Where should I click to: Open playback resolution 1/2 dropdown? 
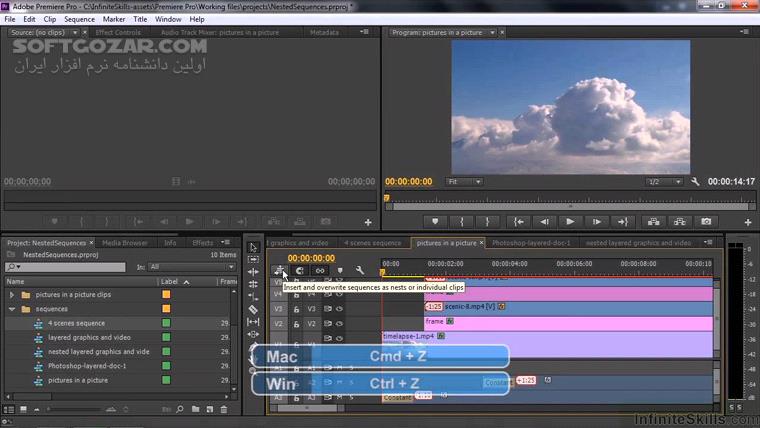pos(664,182)
